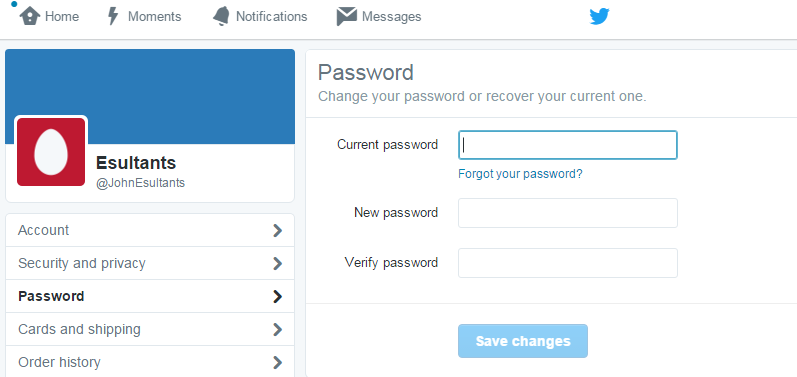Open Security and privacy settings
Screen dimensions: 797x377
(150, 263)
